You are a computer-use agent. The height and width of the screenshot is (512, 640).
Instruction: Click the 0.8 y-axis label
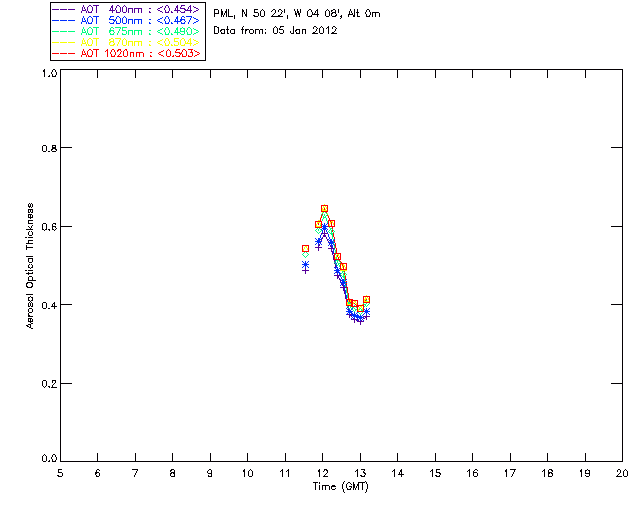click(49, 148)
